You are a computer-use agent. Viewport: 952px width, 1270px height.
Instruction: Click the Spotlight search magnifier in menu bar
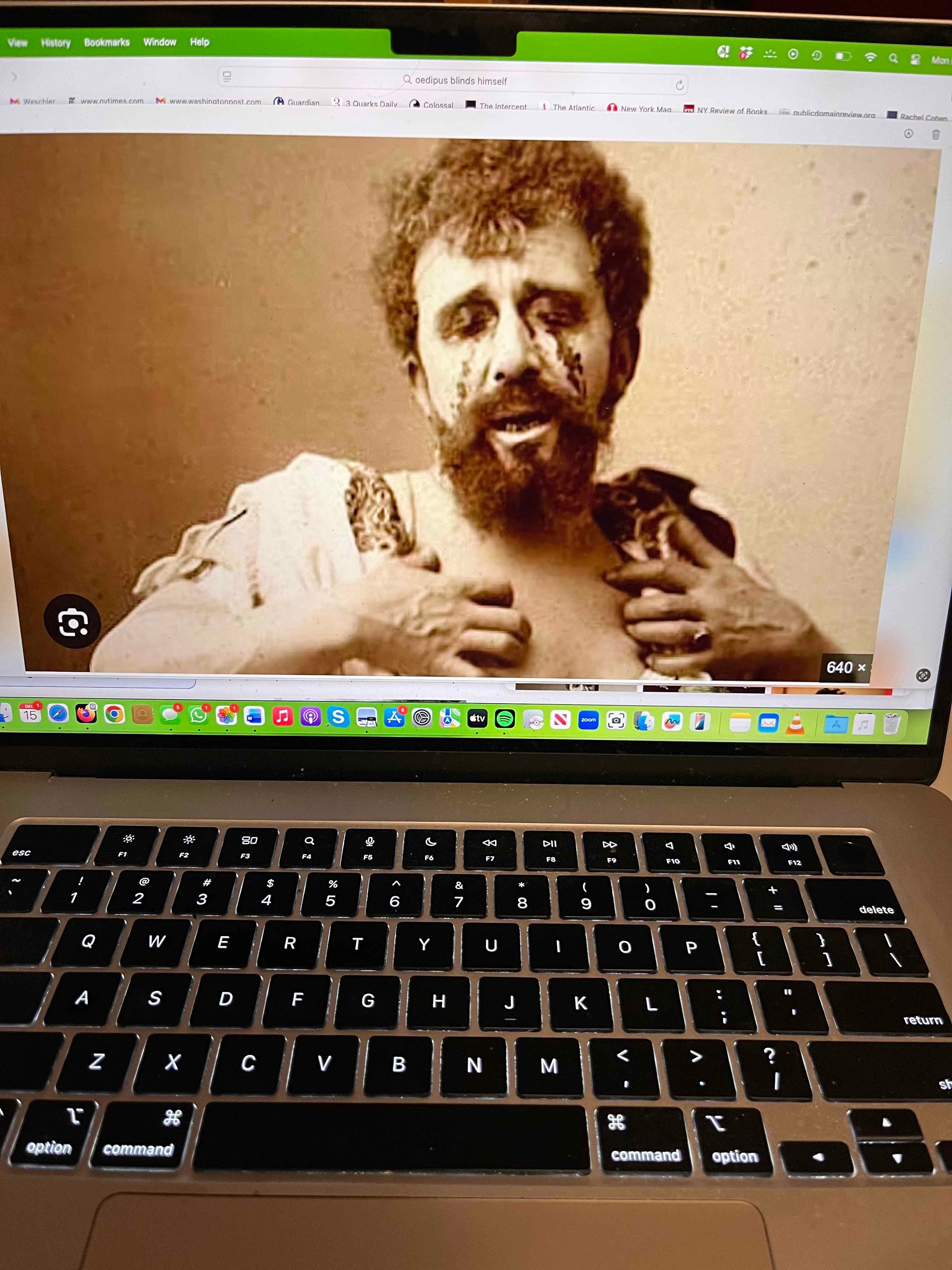pyautogui.click(x=893, y=58)
